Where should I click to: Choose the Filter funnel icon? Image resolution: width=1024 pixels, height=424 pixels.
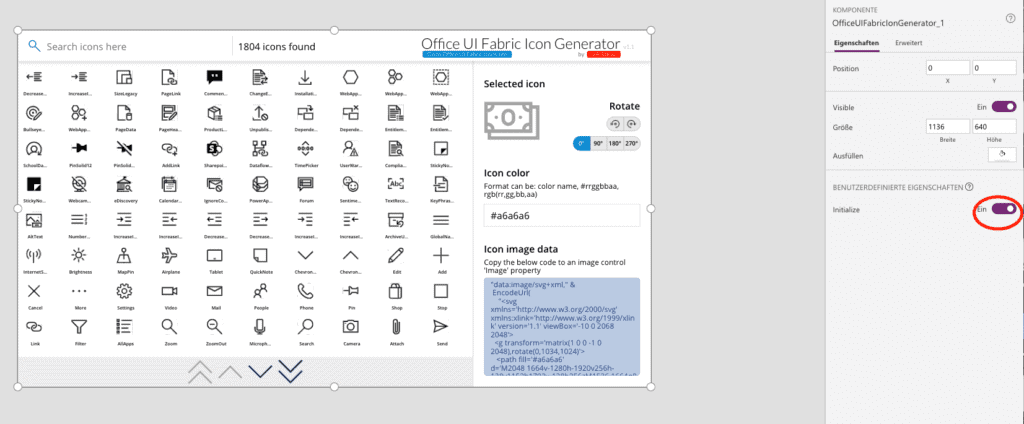click(79, 327)
